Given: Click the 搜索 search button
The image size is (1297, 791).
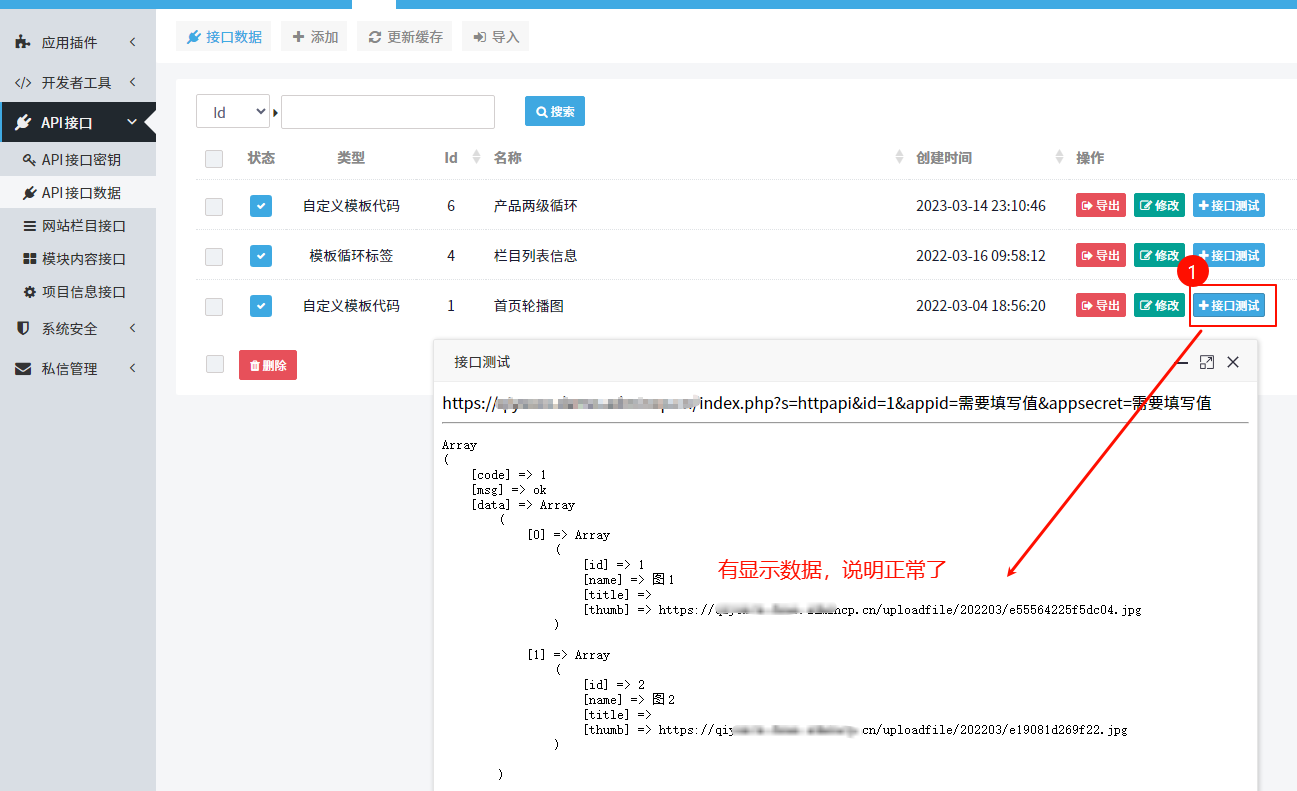Looking at the screenshot, I should click(555, 111).
